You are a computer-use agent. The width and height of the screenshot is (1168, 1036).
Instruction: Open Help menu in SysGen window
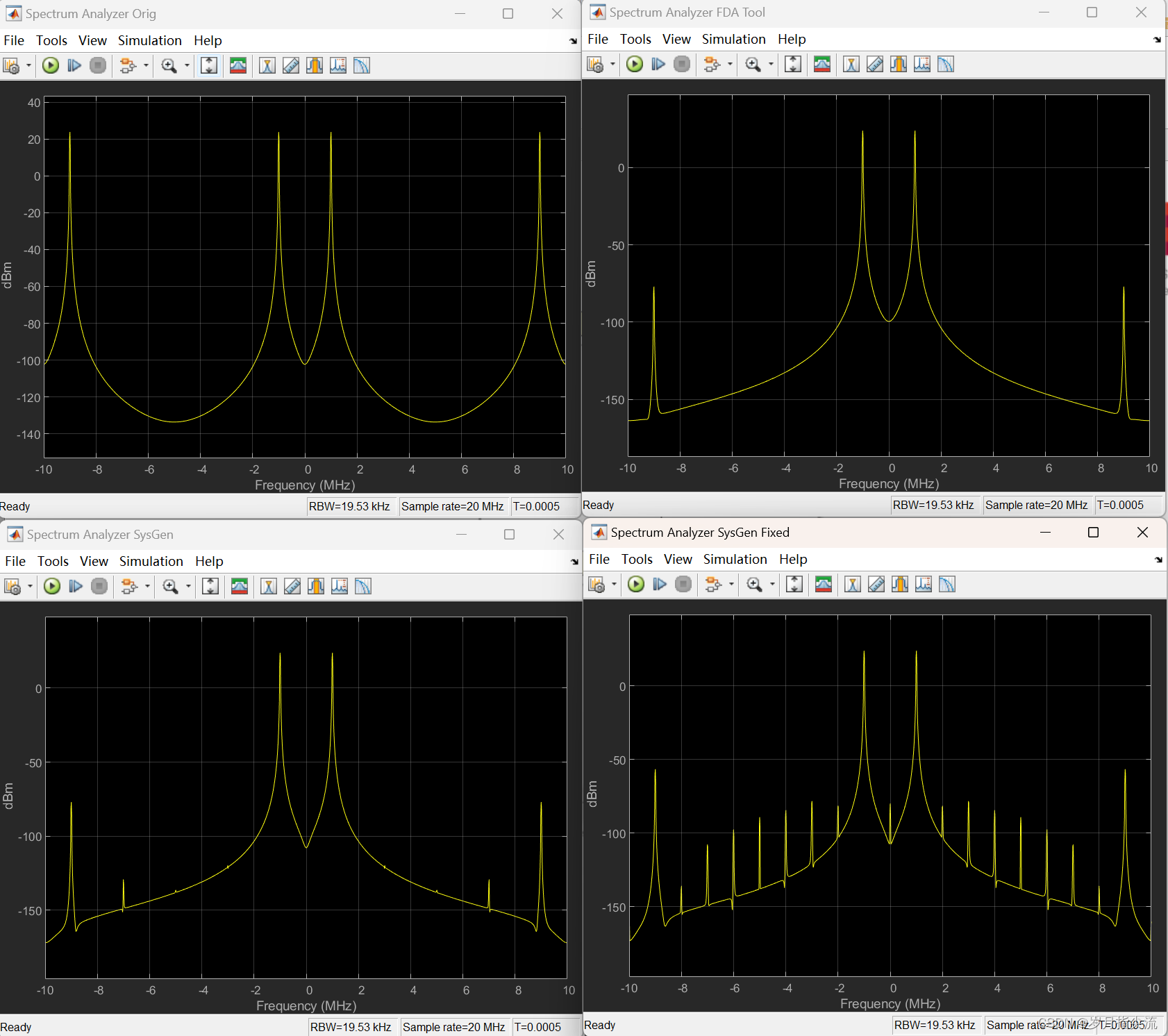tap(209, 561)
